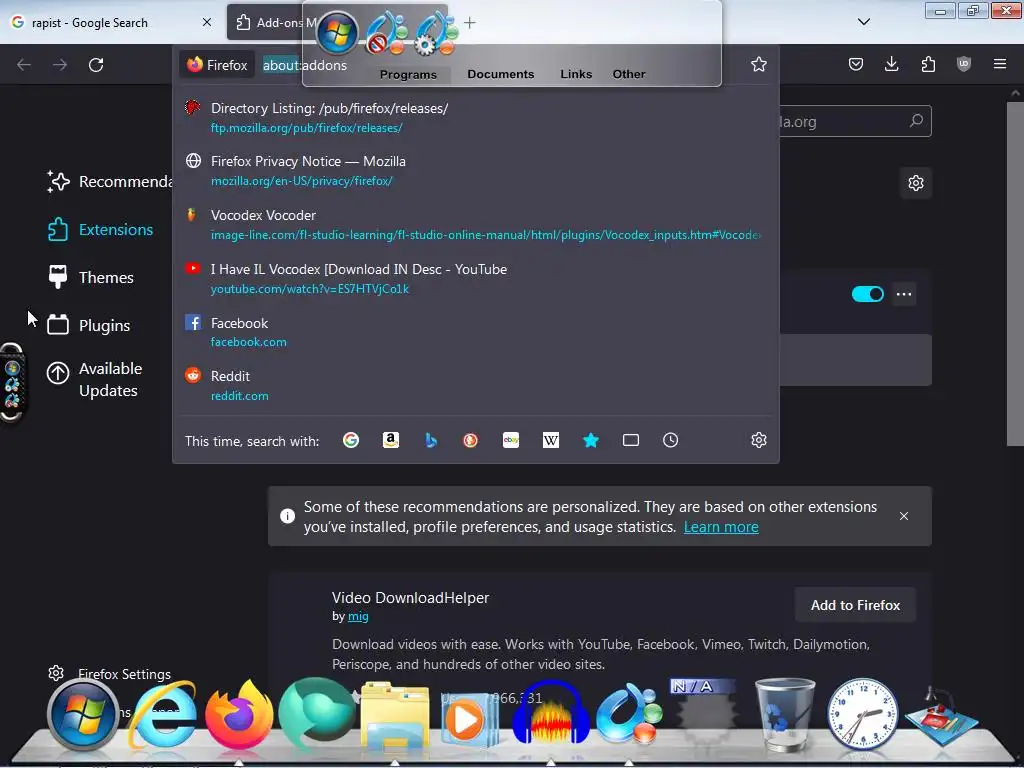The height and width of the screenshot is (768, 1024).
Task: Select the Programs tab in the overlay
Action: tap(408, 74)
